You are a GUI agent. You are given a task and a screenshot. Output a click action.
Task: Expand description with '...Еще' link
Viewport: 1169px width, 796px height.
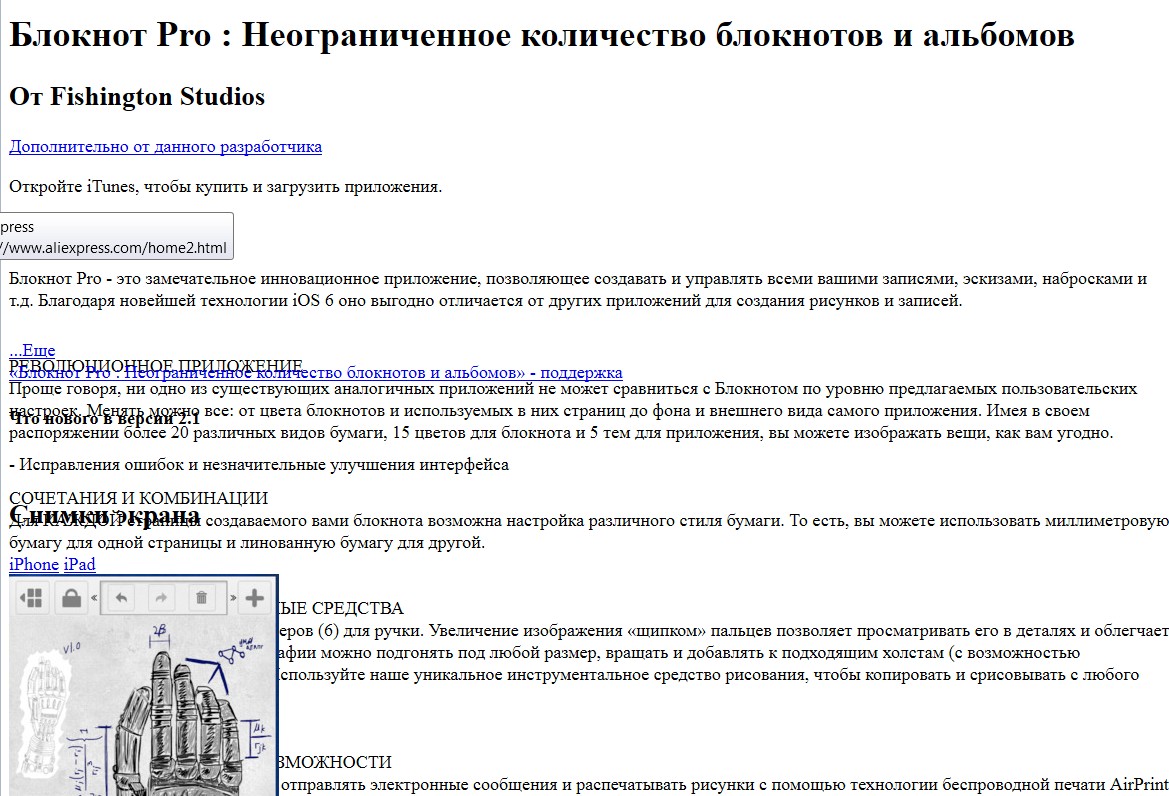point(32,350)
